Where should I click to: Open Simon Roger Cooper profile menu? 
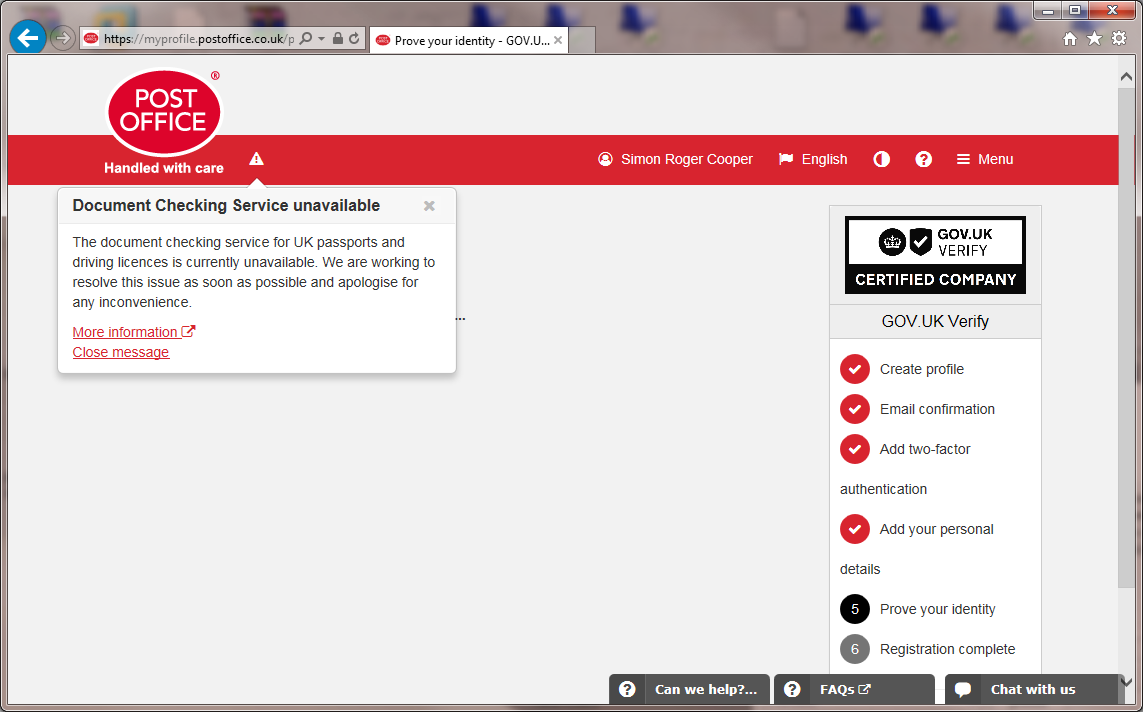coord(675,159)
